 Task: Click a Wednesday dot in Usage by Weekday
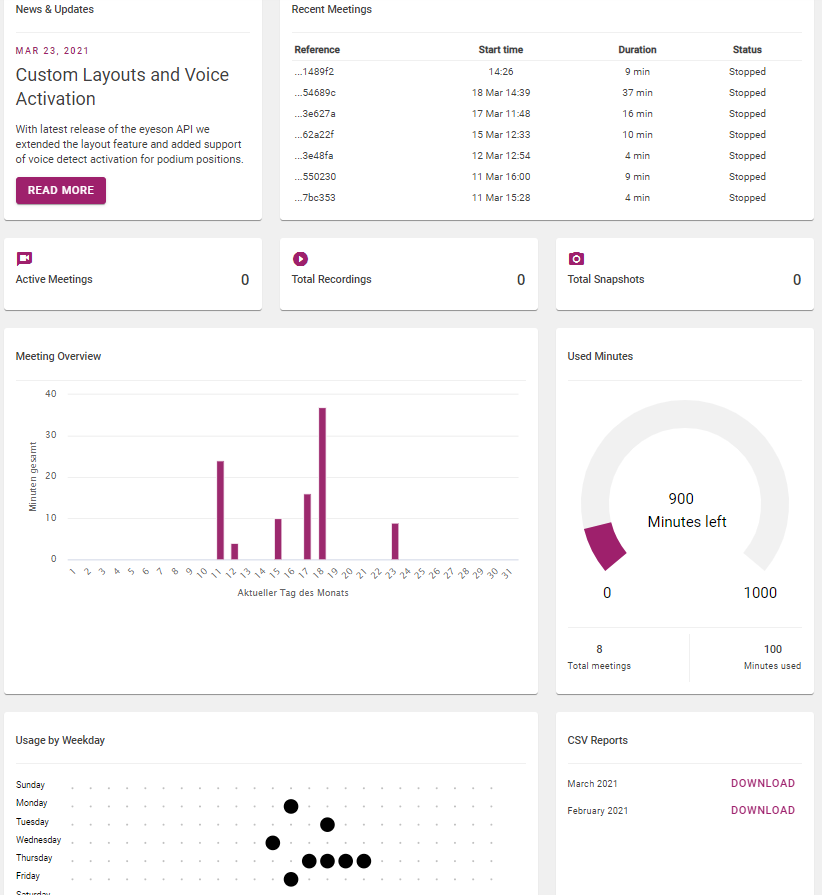(271, 840)
